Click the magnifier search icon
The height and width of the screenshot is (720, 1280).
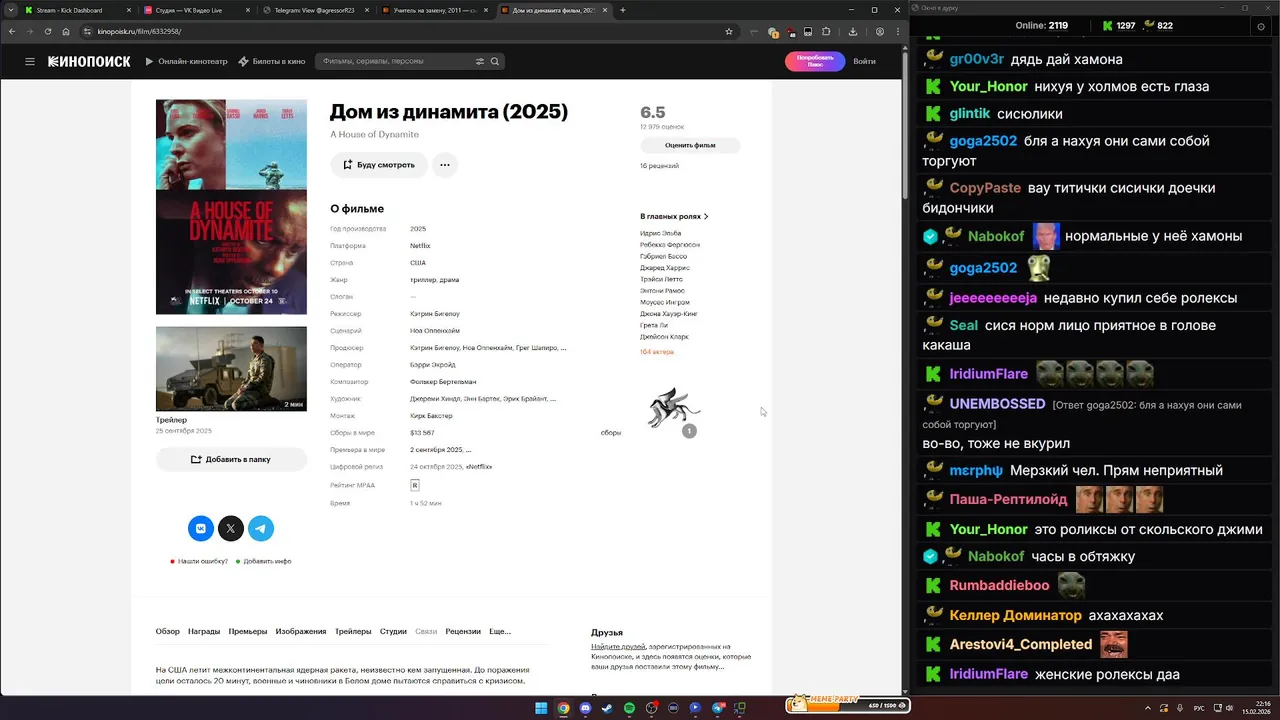[495, 61]
